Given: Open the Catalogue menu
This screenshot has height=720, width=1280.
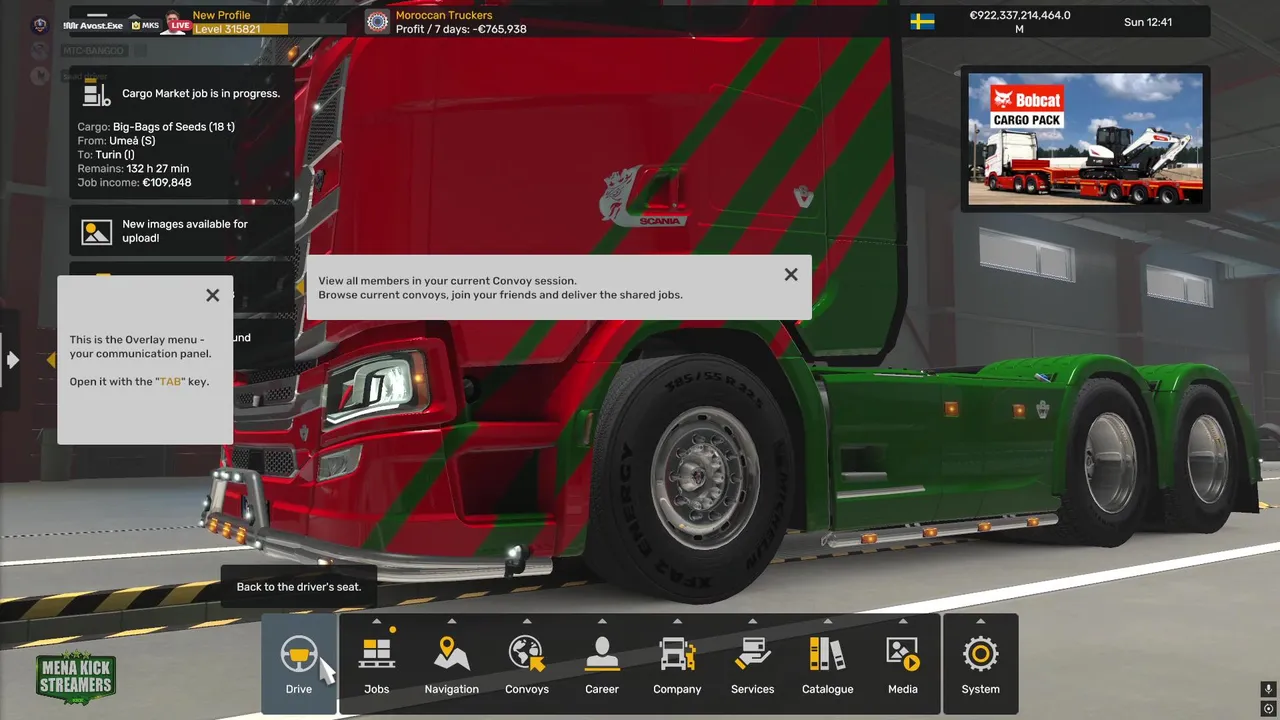Looking at the screenshot, I should click(828, 664).
